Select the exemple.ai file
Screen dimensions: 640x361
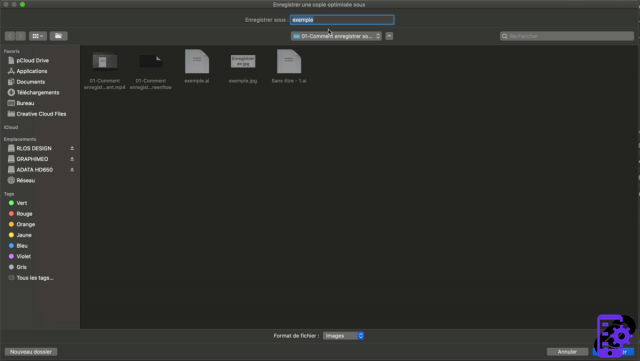197,67
